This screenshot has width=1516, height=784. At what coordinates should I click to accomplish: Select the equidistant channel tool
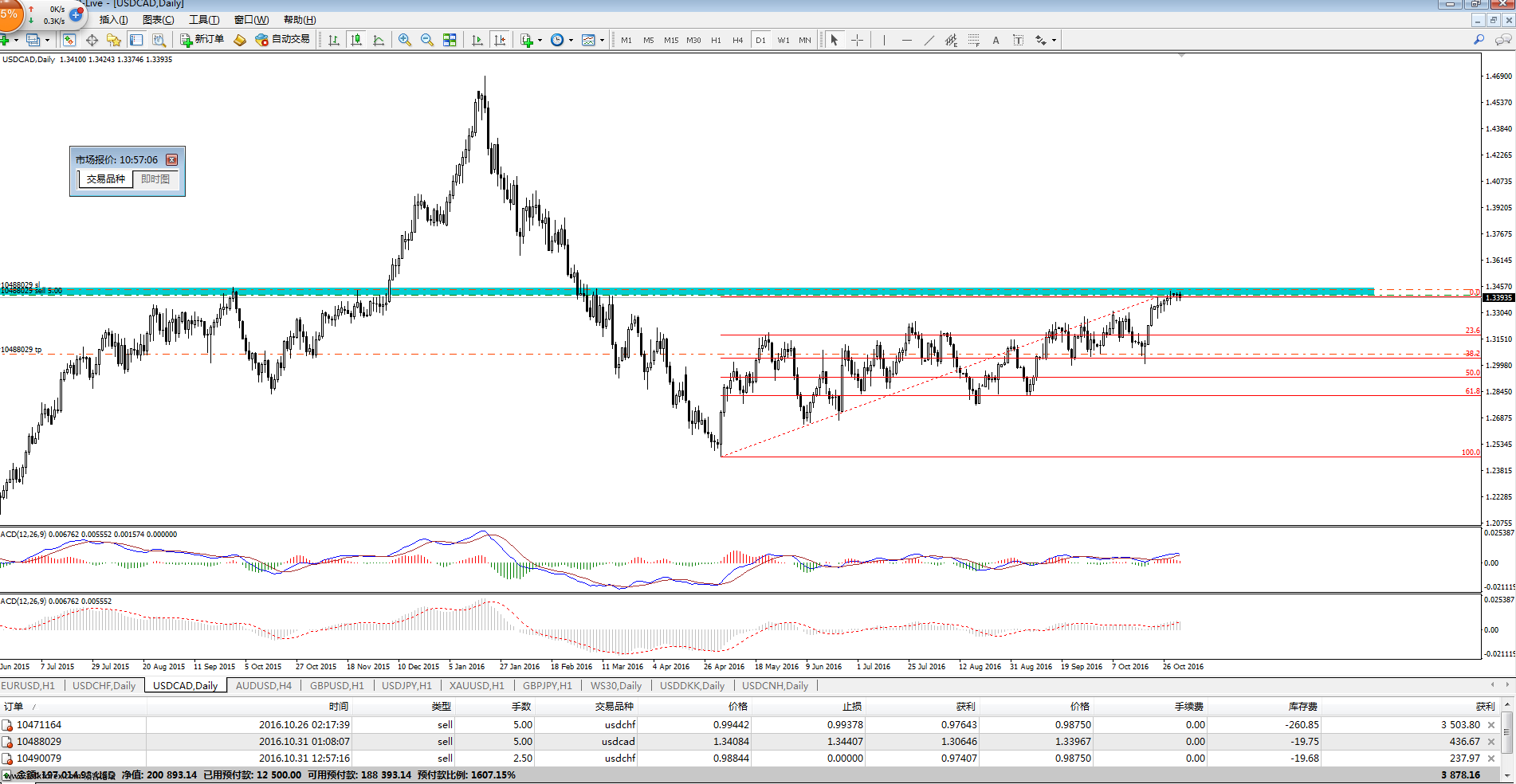951,40
